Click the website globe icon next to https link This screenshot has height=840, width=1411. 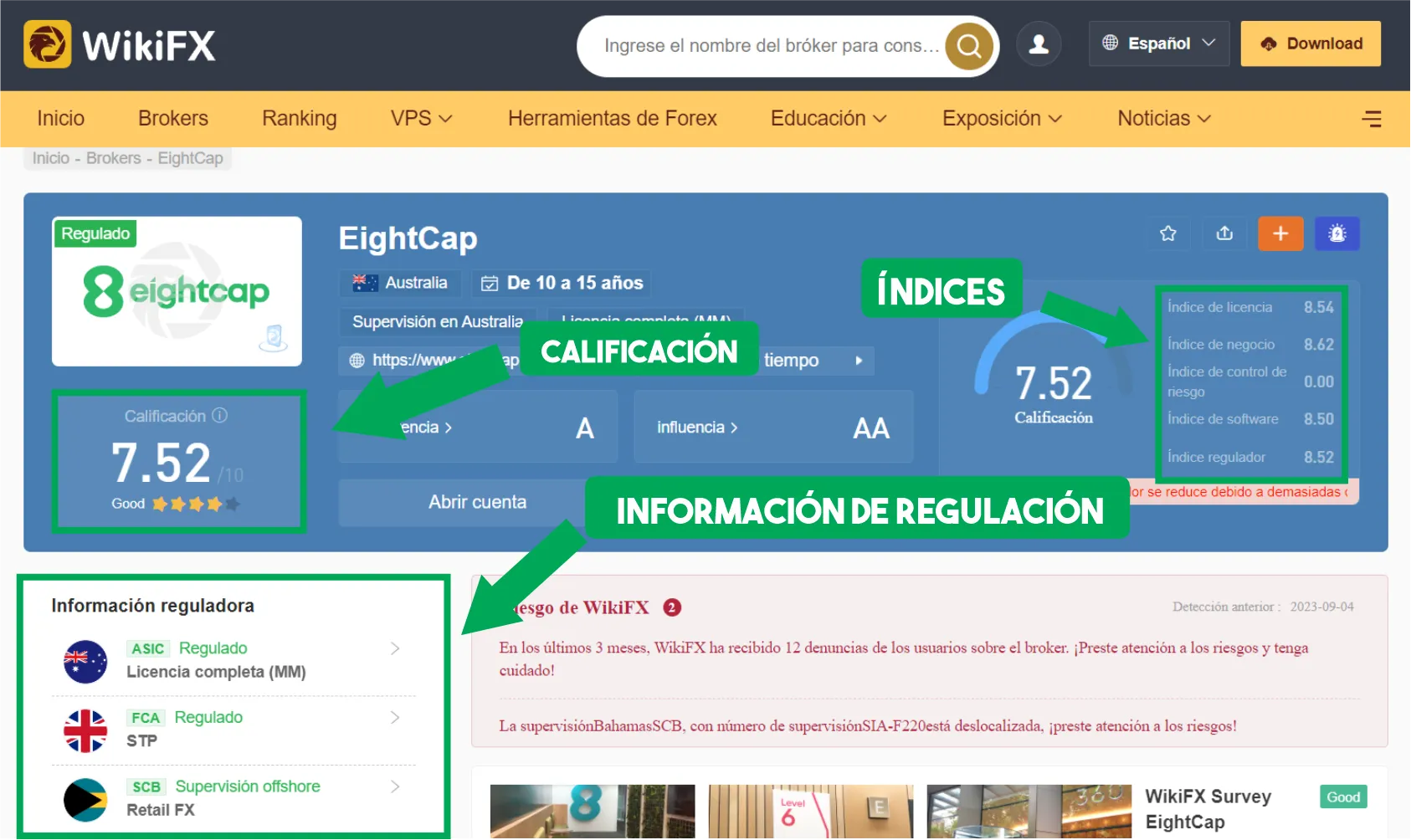[357, 361]
